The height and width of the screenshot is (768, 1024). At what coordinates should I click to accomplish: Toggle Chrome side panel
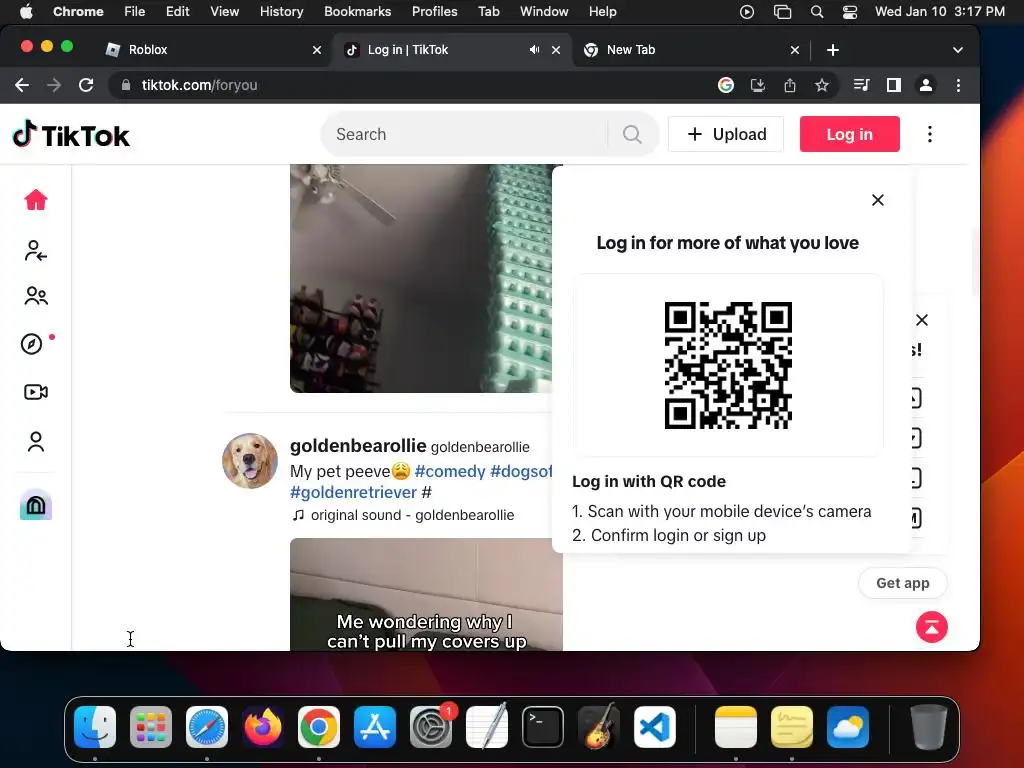point(893,85)
